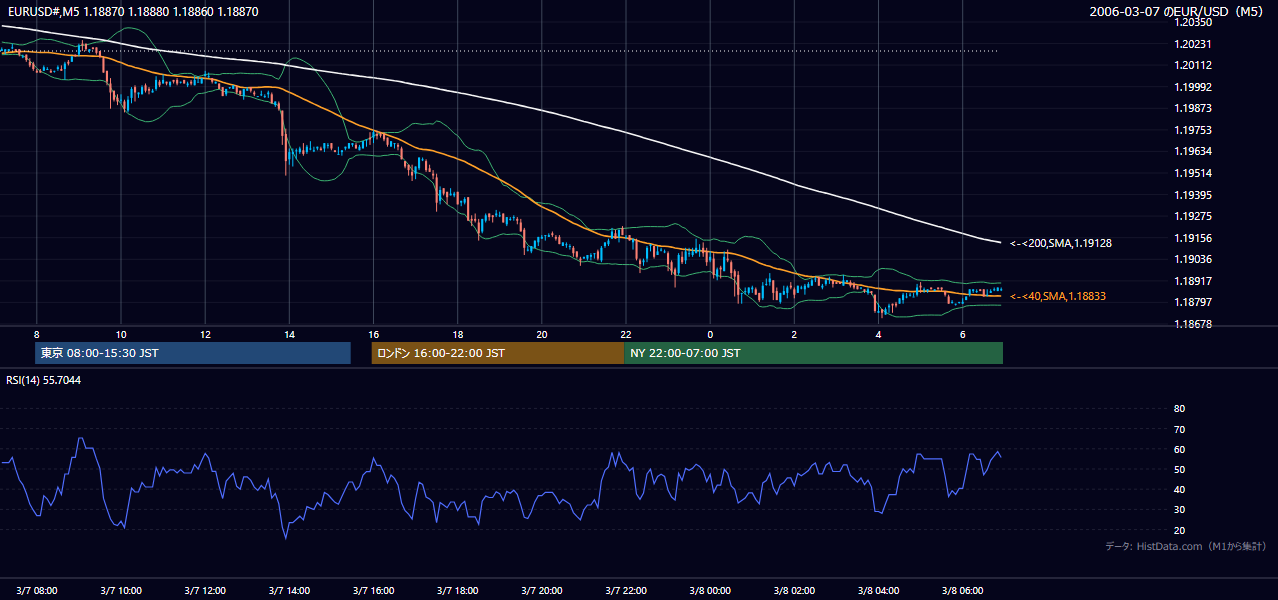
Task: Click hour label 22 under price chart
Action: click(625, 334)
